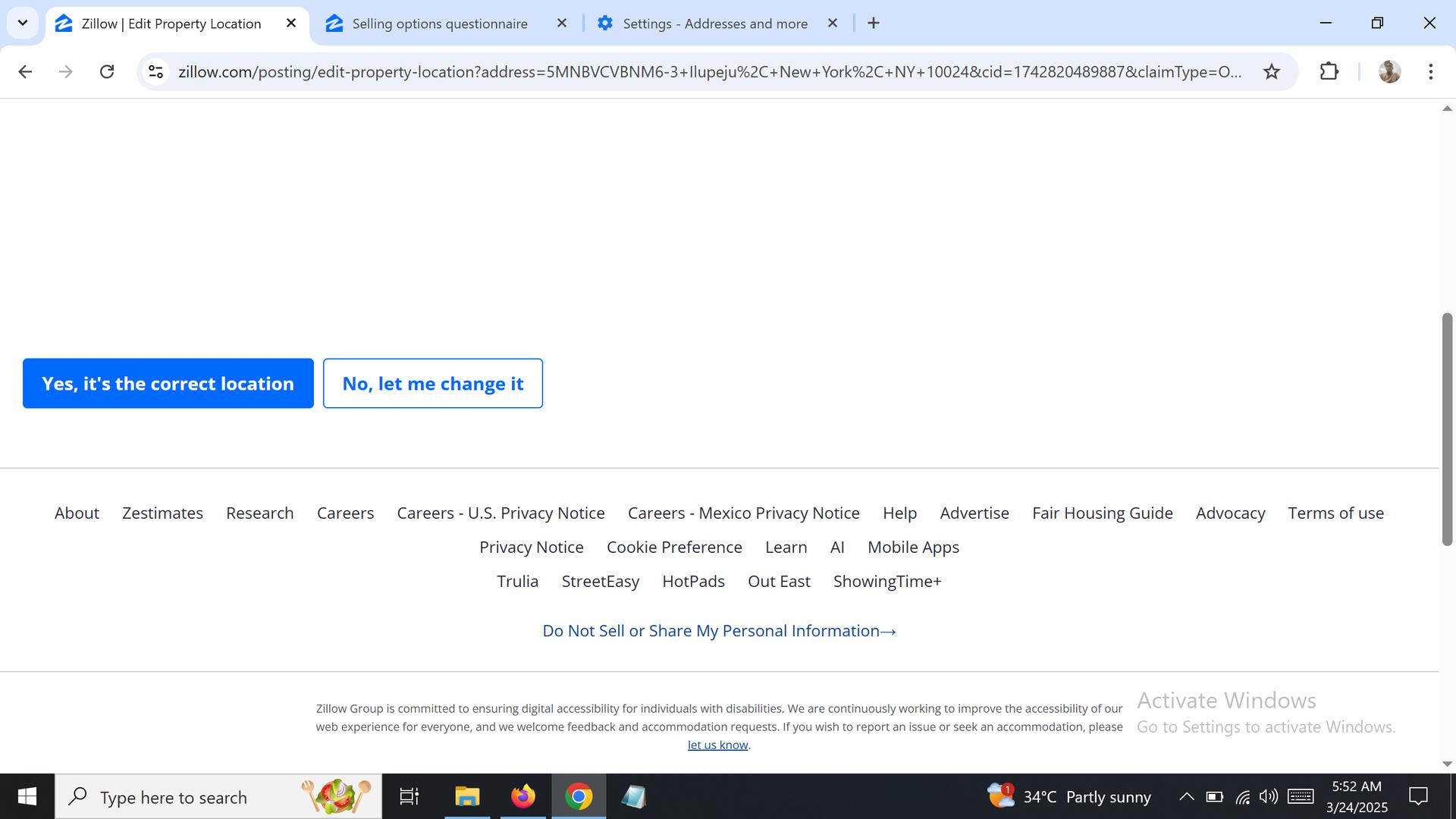Viewport: 1456px width, 819px height.
Task: Open a new browser tab
Action: (x=874, y=23)
